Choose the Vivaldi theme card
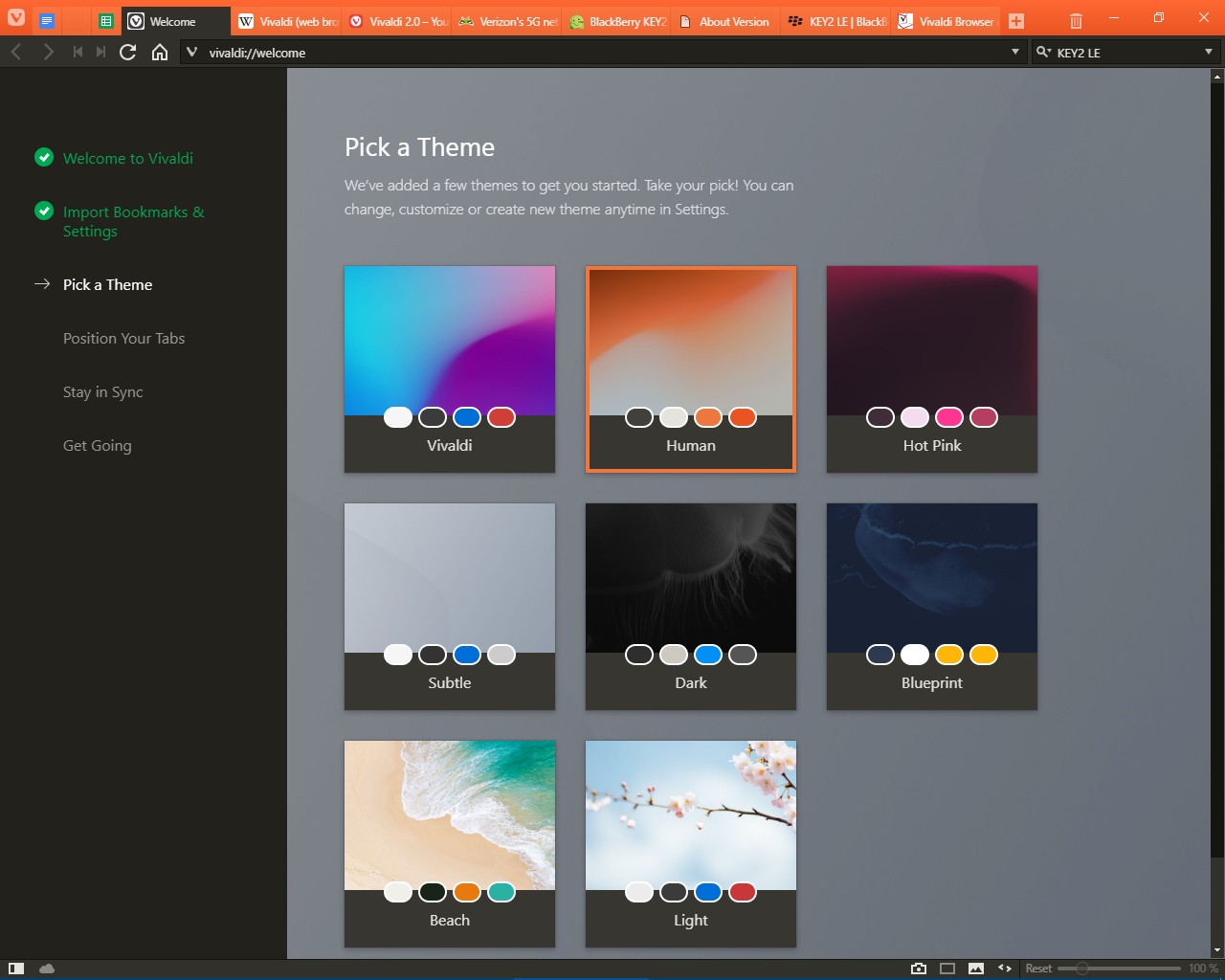Viewport: 1225px width, 980px height. coord(450,369)
